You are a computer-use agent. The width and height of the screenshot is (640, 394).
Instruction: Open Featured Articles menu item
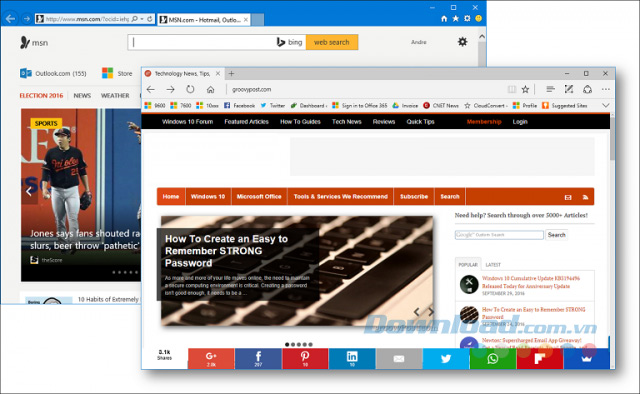247,122
